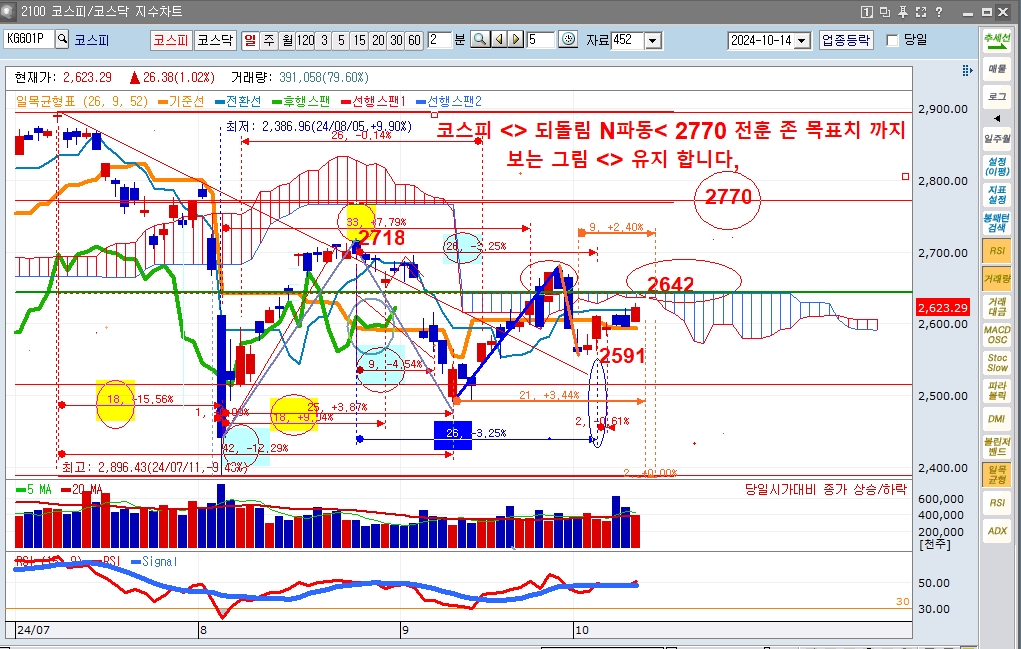Open 설정(이평) moving average settings
The width and height of the screenshot is (1021, 649).
[997, 166]
